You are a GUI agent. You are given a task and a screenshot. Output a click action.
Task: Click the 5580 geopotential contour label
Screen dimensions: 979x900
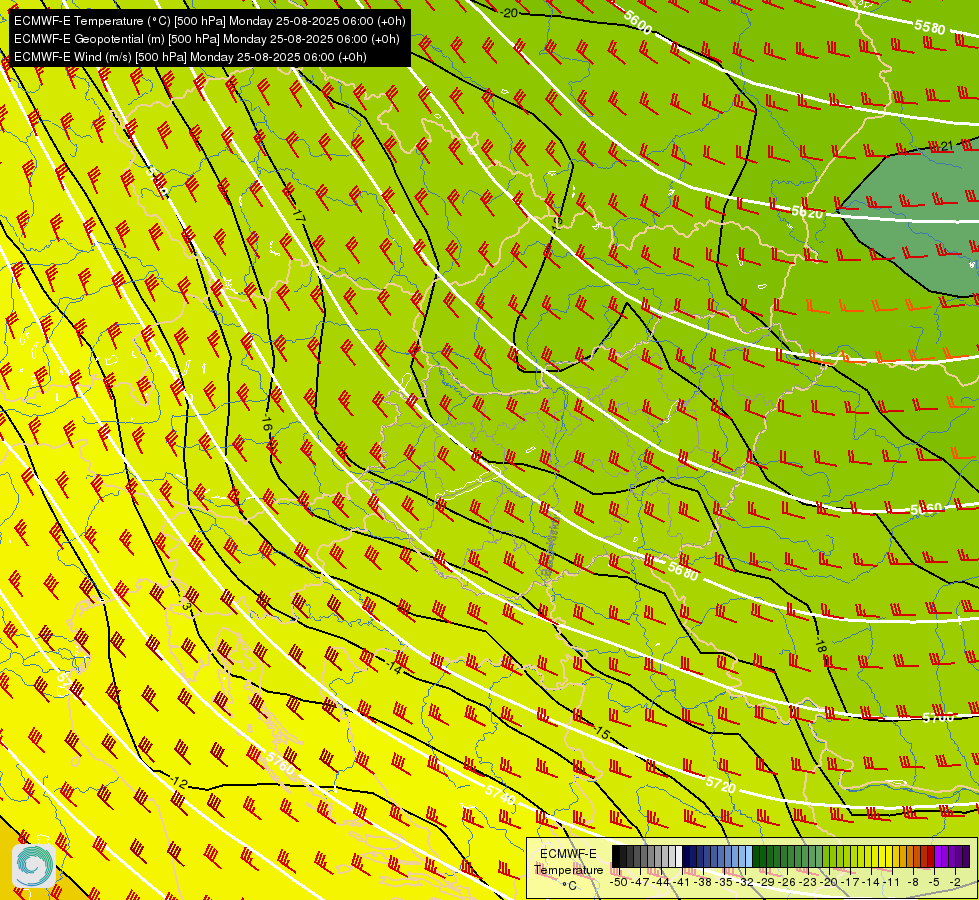(930, 27)
